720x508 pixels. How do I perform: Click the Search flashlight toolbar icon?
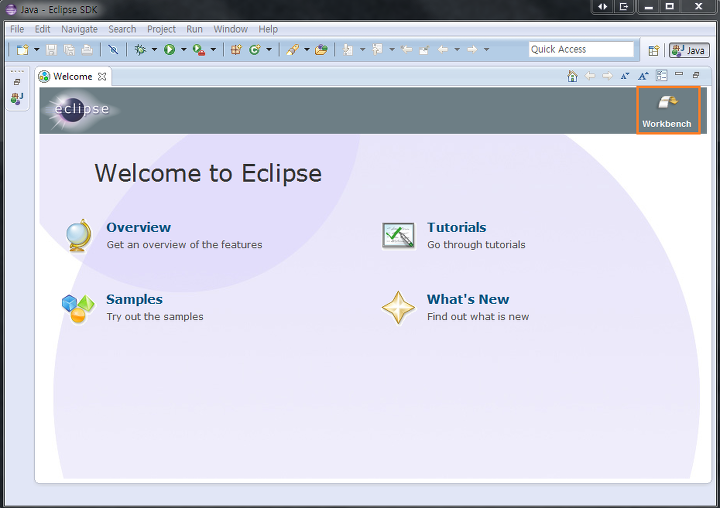292,50
